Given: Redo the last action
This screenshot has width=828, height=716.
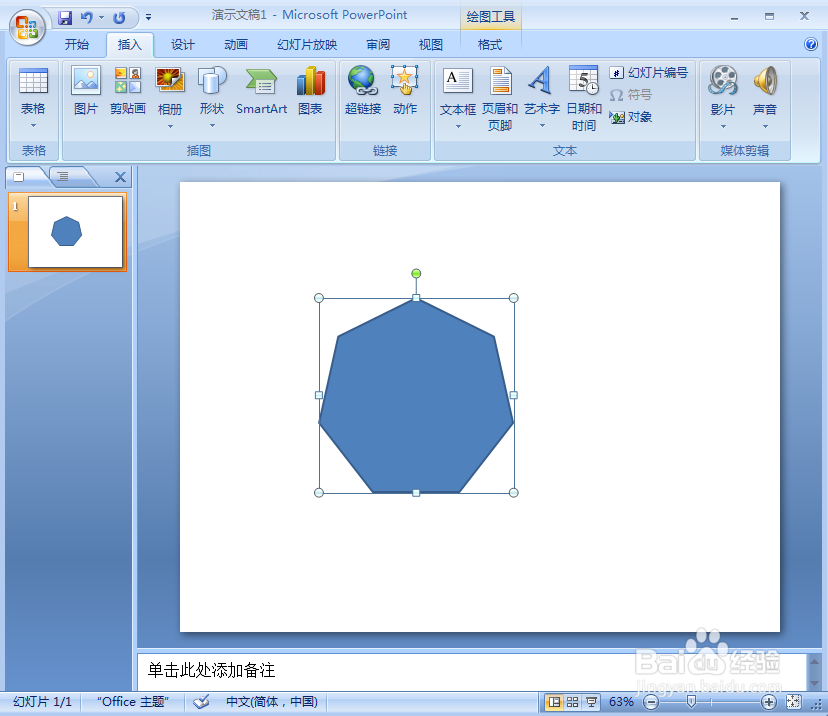Looking at the screenshot, I should [119, 17].
